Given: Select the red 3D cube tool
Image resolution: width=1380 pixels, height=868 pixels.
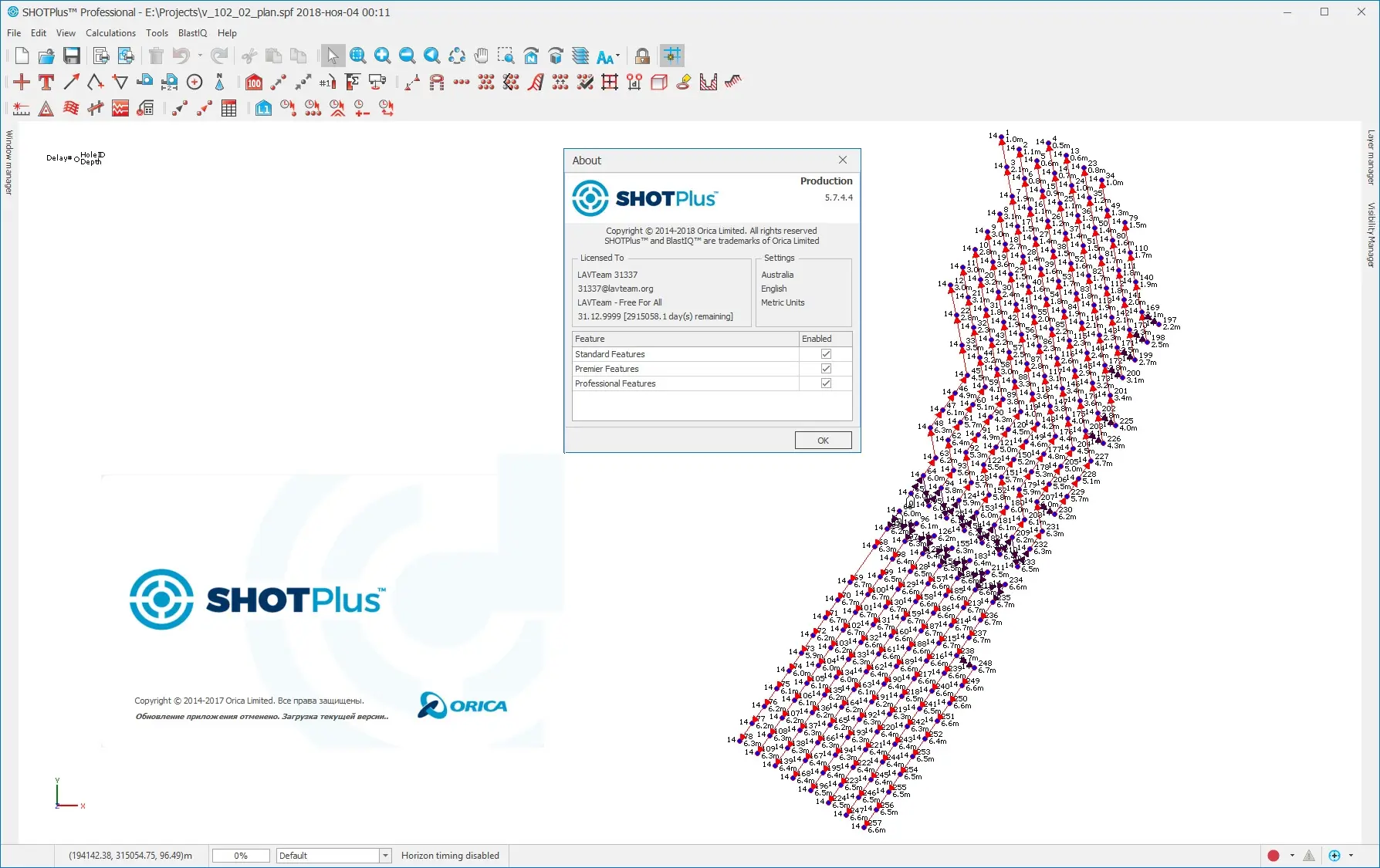Looking at the screenshot, I should tap(659, 82).
